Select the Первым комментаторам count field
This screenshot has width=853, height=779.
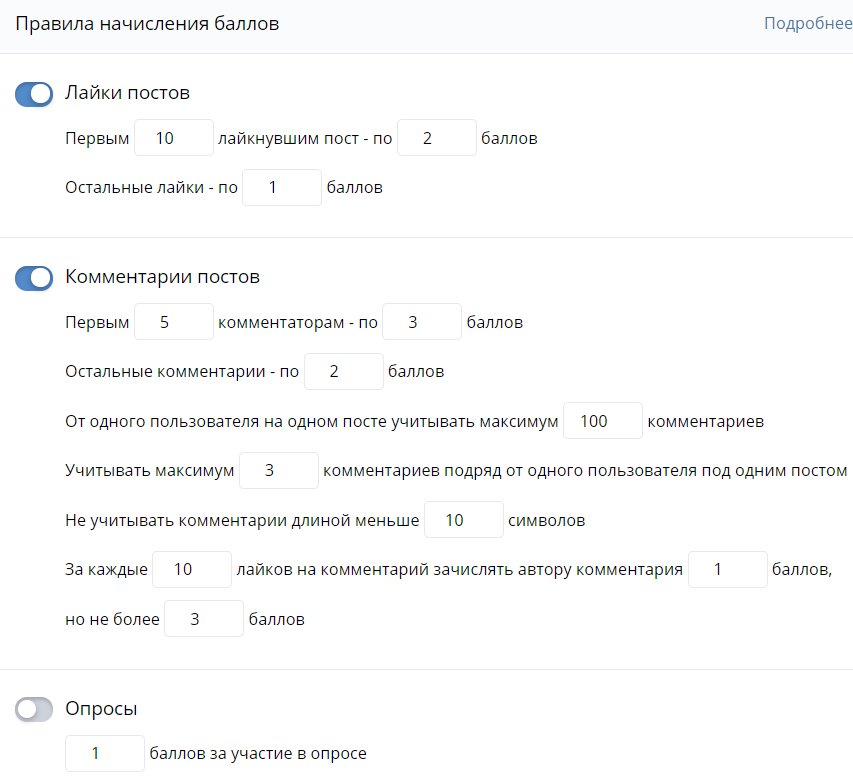(173, 323)
